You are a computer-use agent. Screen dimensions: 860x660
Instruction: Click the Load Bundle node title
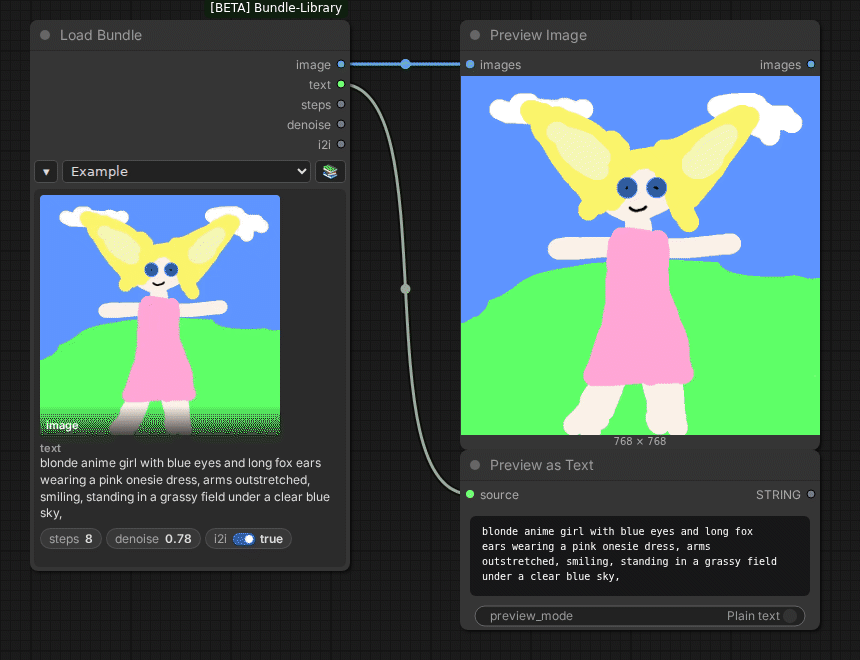(101, 35)
